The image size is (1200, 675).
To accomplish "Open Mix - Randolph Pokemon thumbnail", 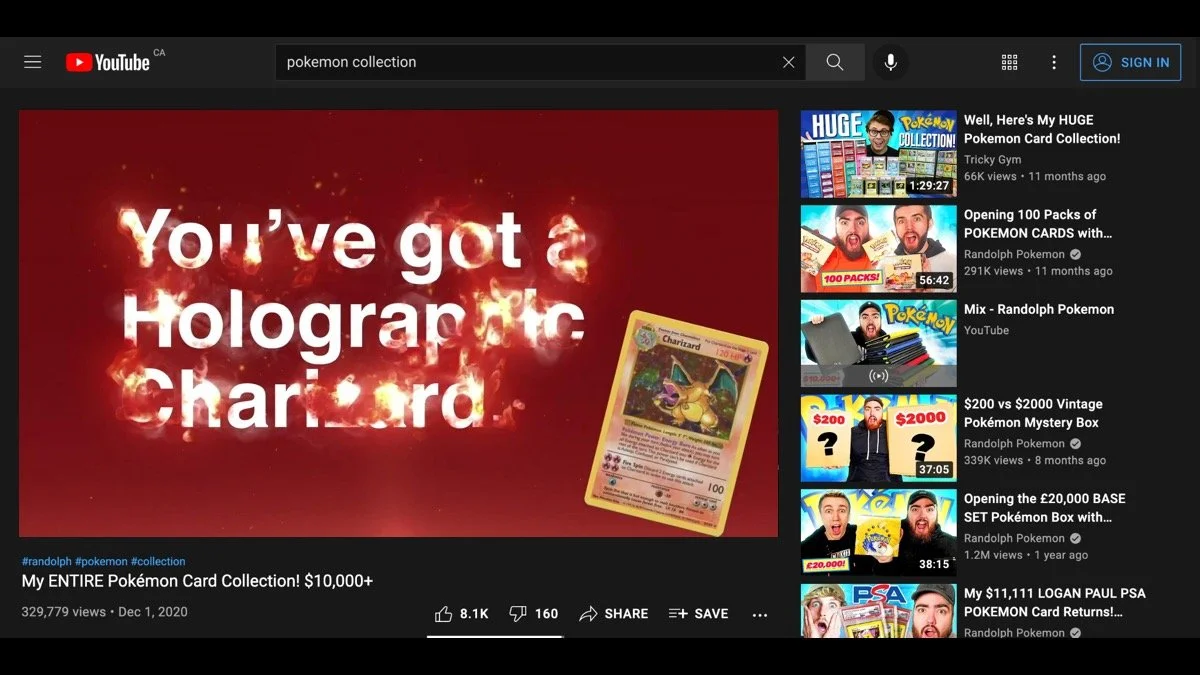I will point(878,343).
